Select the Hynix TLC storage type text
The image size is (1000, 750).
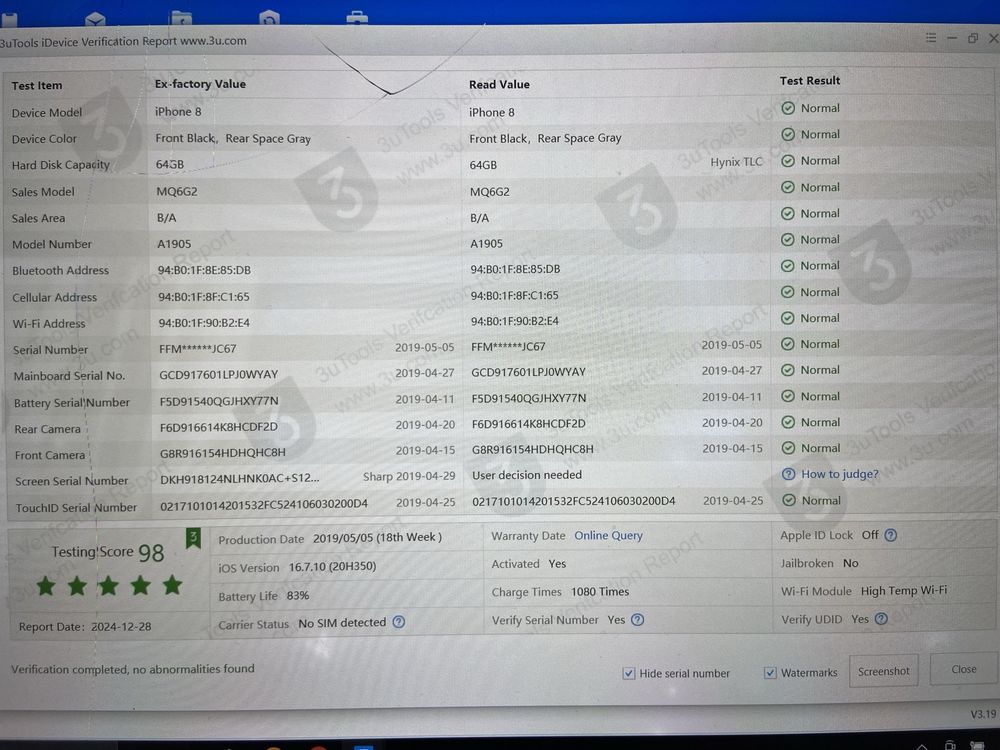[736, 162]
